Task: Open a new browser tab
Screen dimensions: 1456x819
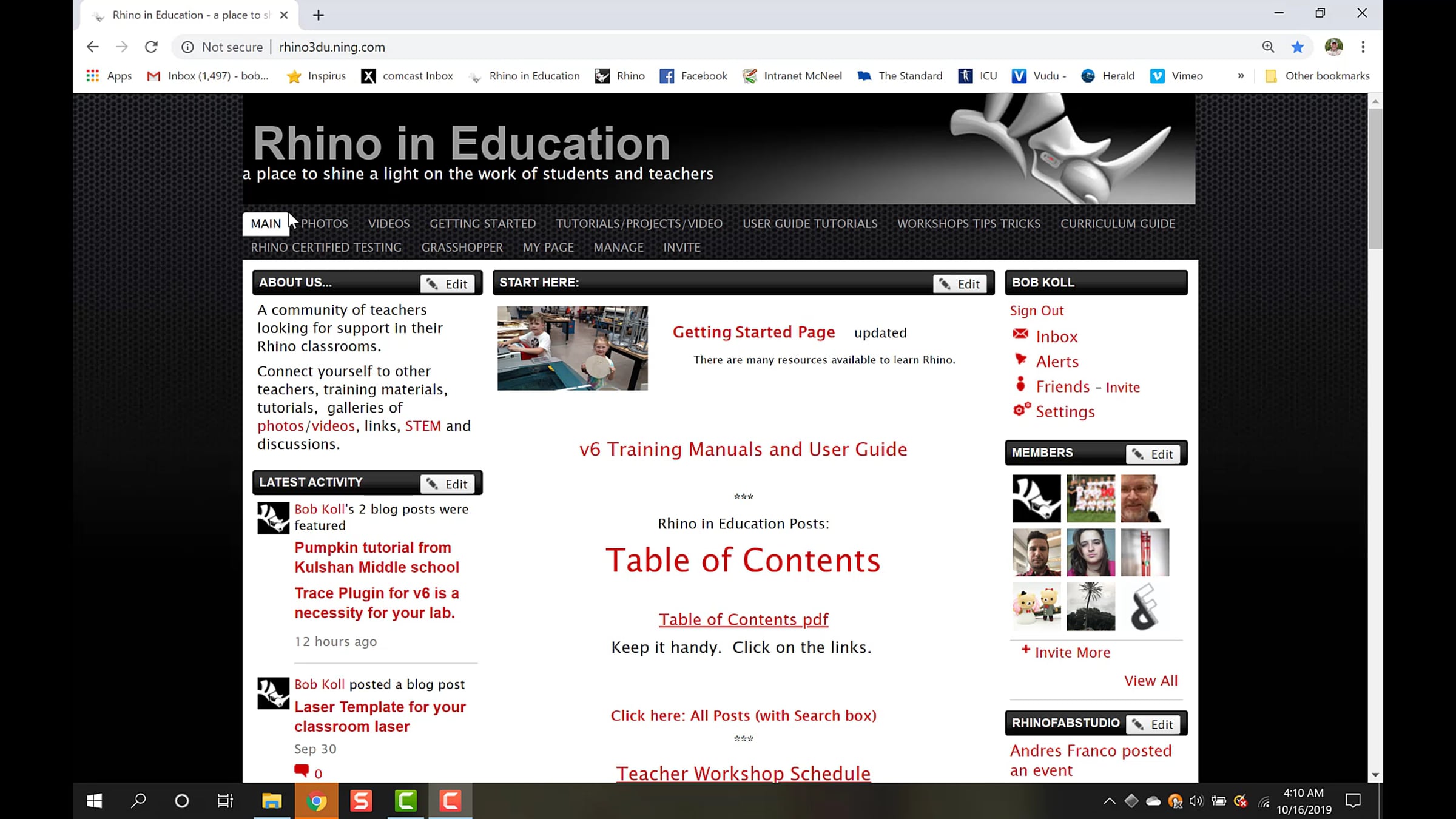Action: pyautogui.click(x=318, y=15)
